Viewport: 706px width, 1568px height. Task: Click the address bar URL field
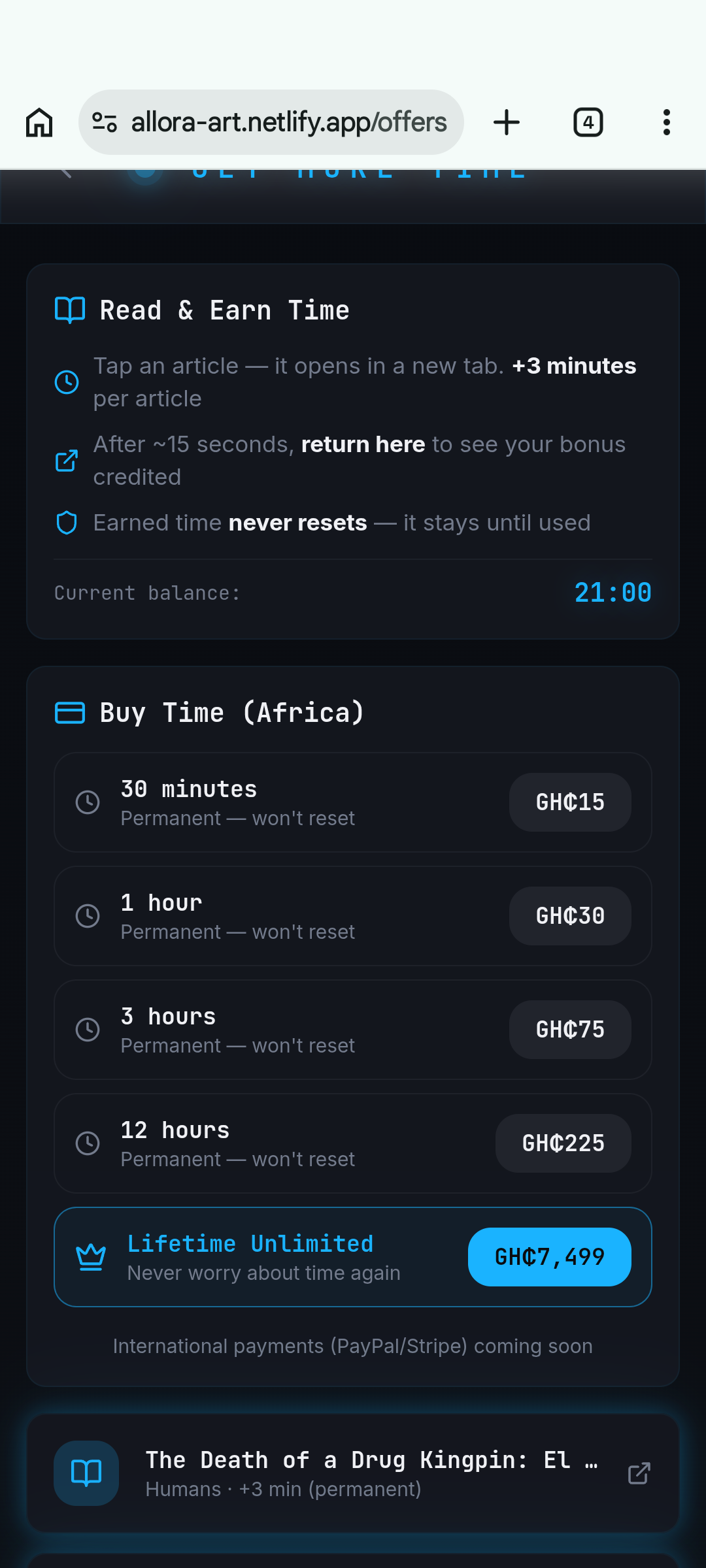pyautogui.click(x=289, y=122)
